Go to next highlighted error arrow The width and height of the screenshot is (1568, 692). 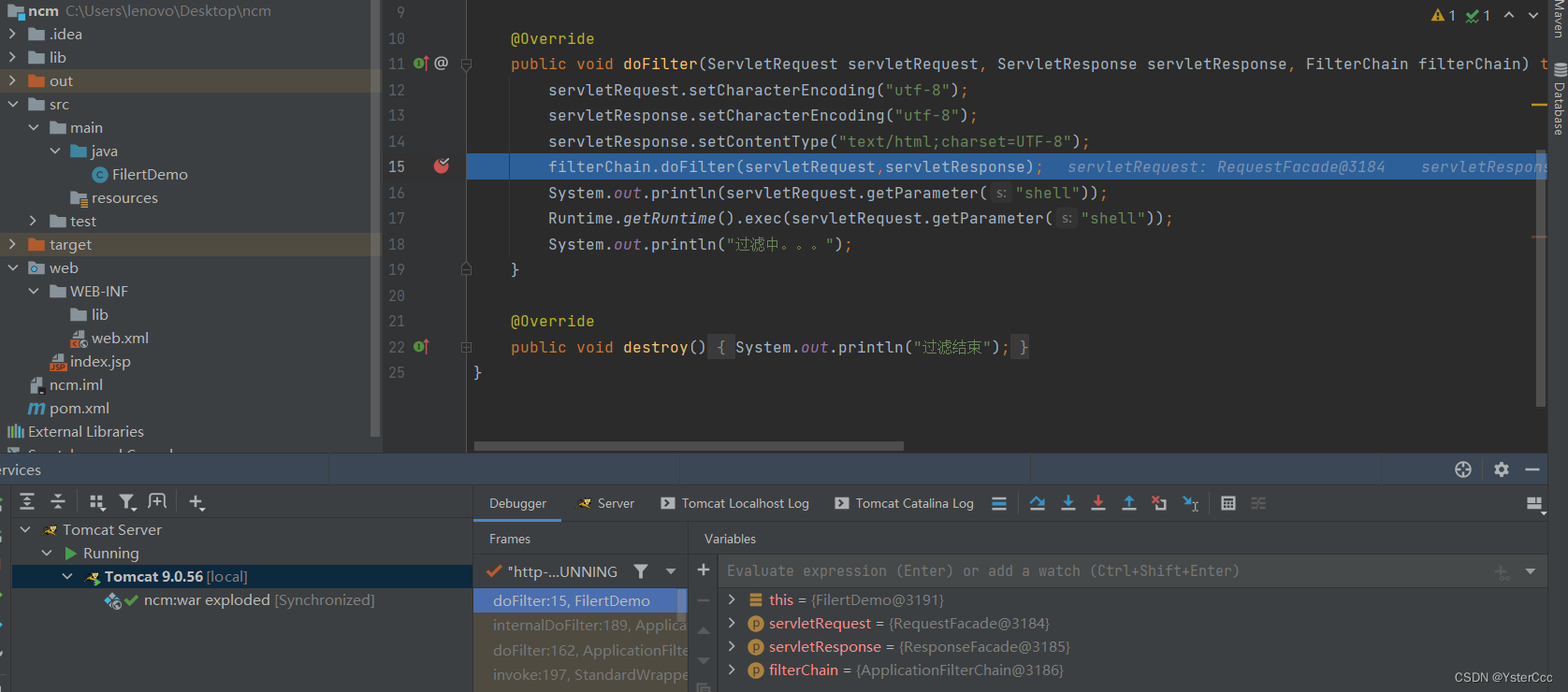click(x=1533, y=15)
